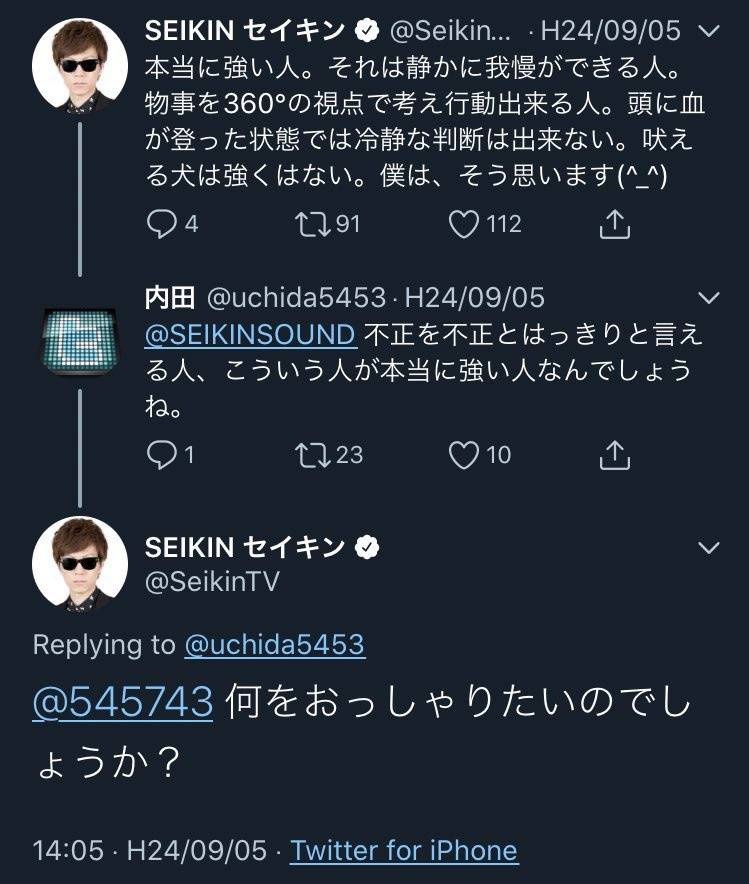Like 内田's tweet with 10 likes

(x=464, y=456)
